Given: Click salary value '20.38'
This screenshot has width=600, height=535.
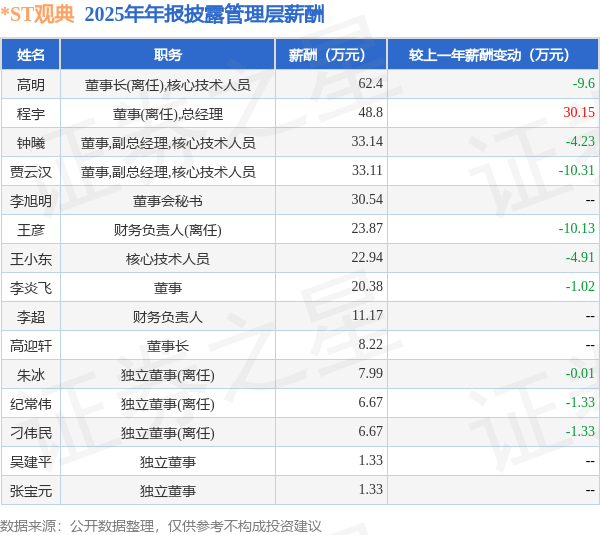Looking at the screenshot, I should 367,286.
